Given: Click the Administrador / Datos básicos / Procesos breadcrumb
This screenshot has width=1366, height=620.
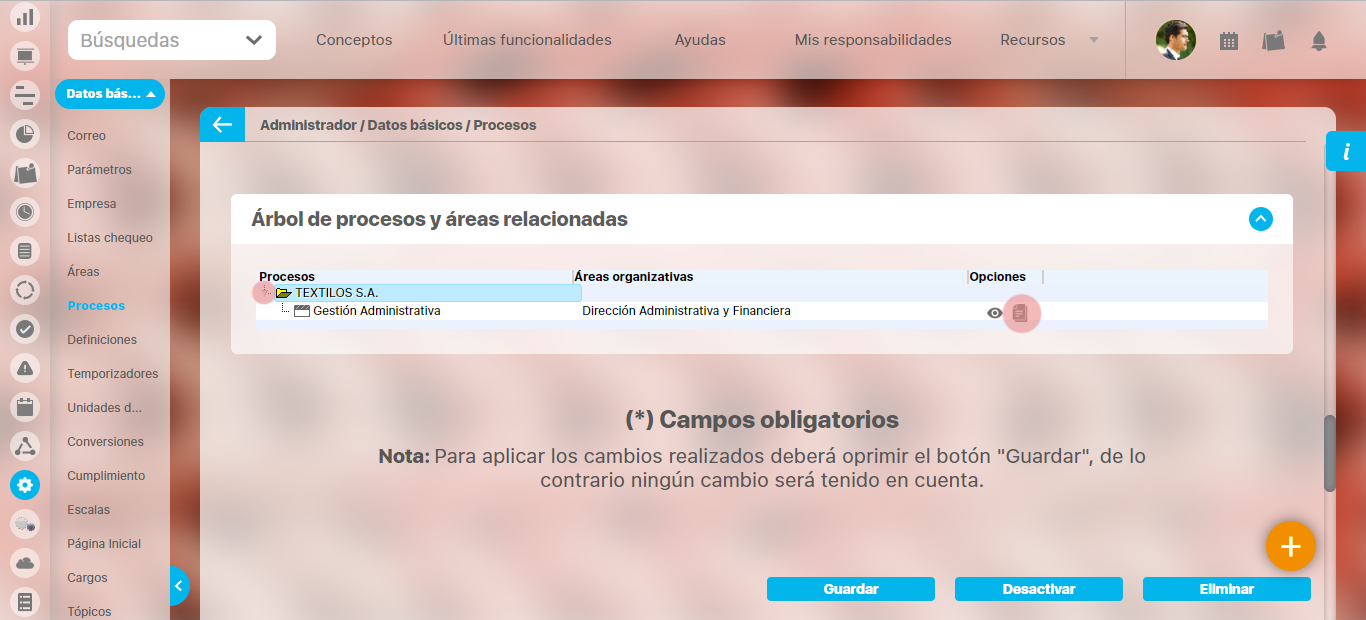Looking at the screenshot, I should point(398,126).
